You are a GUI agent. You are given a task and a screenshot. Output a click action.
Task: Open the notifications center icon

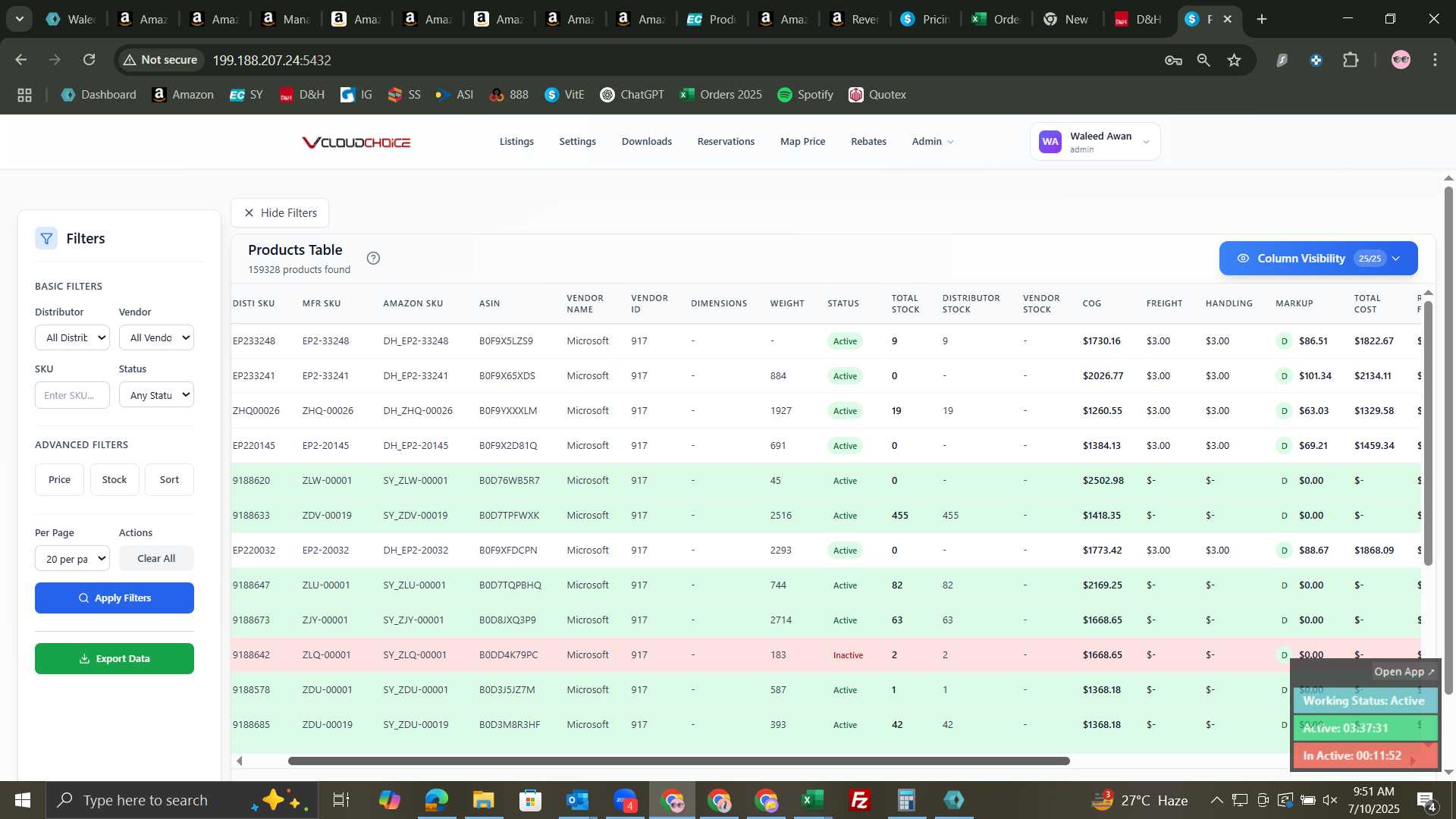click(x=1426, y=800)
